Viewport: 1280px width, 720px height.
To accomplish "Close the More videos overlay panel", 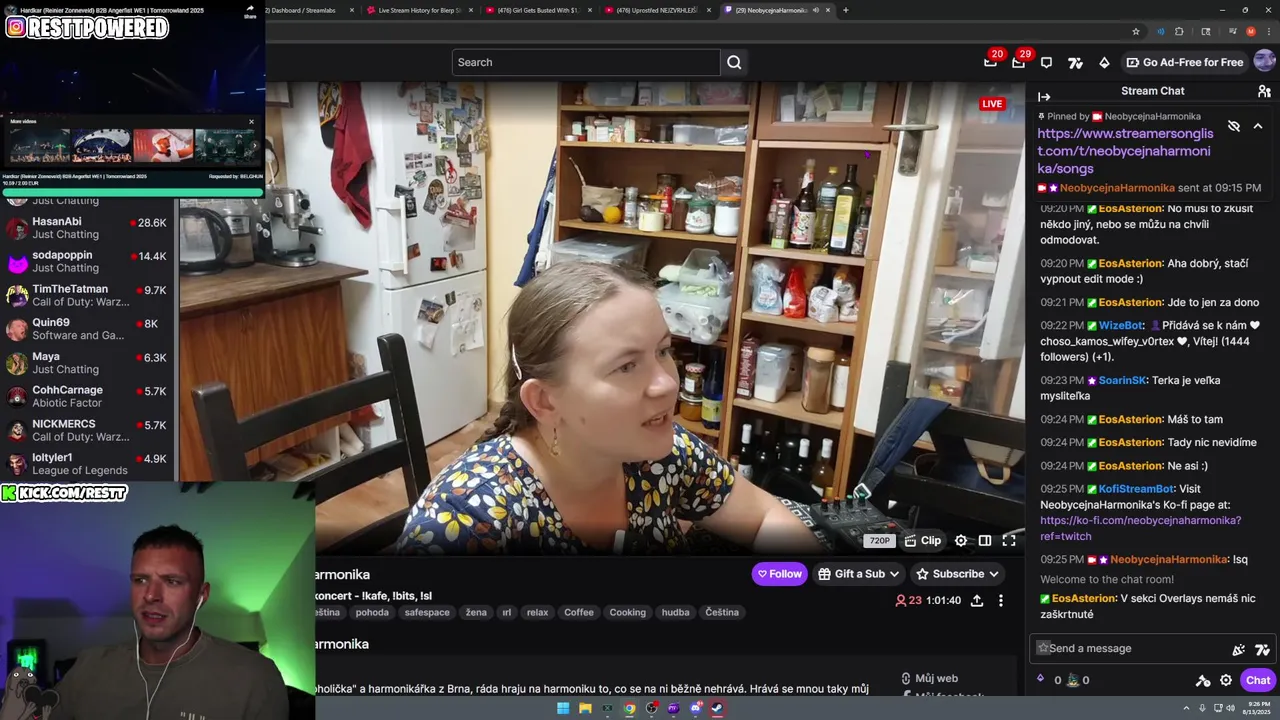I will pos(251,122).
